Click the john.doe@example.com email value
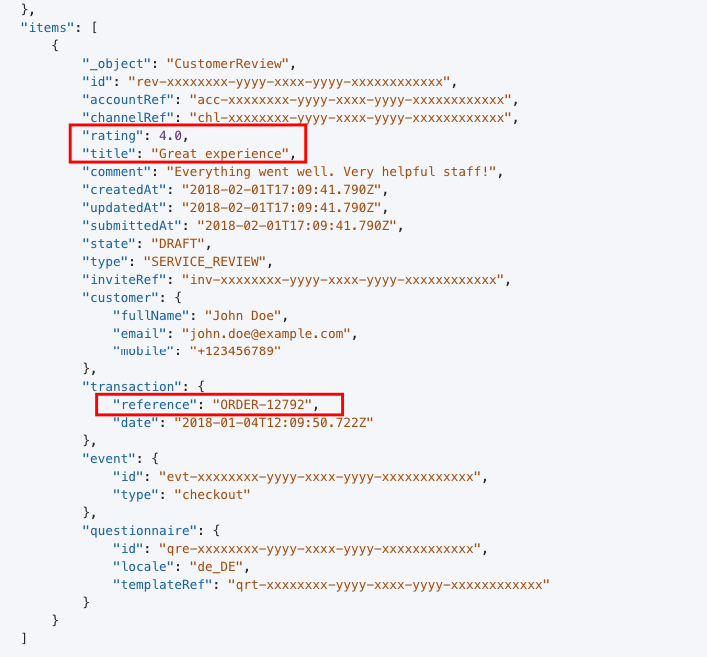This screenshot has width=707, height=657. [x=266, y=334]
